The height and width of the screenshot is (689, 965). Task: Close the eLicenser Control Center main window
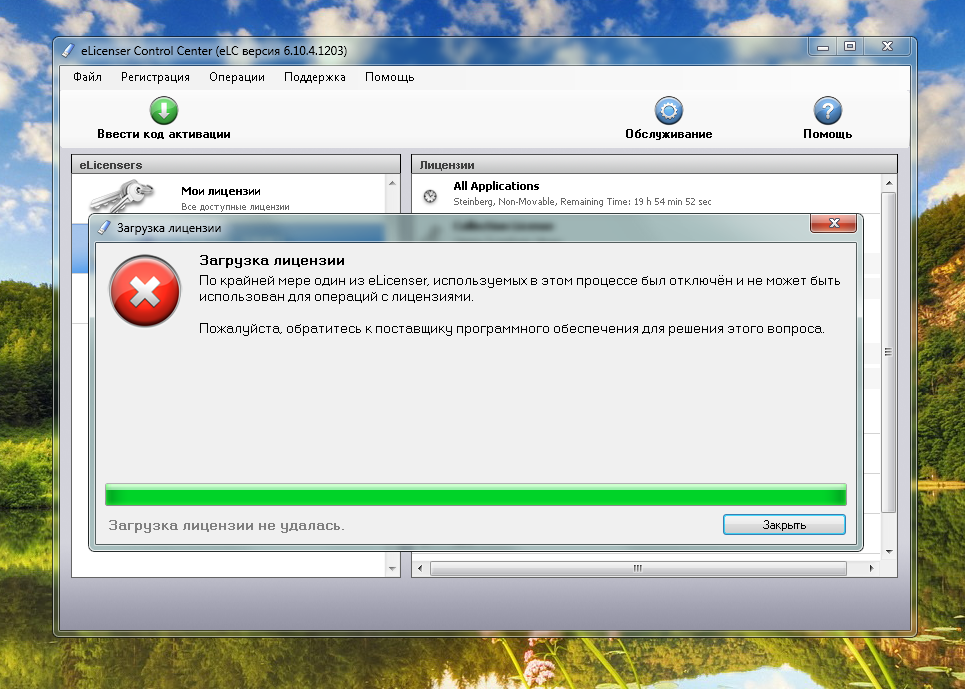pos(887,46)
